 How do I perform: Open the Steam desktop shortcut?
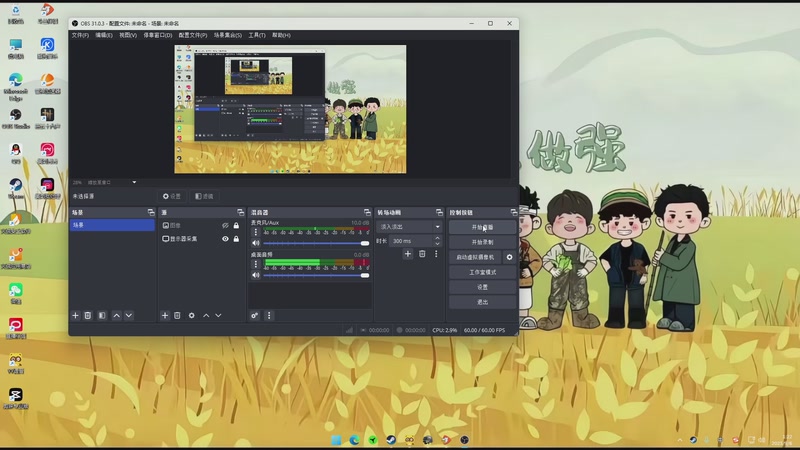pyautogui.click(x=16, y=189)
